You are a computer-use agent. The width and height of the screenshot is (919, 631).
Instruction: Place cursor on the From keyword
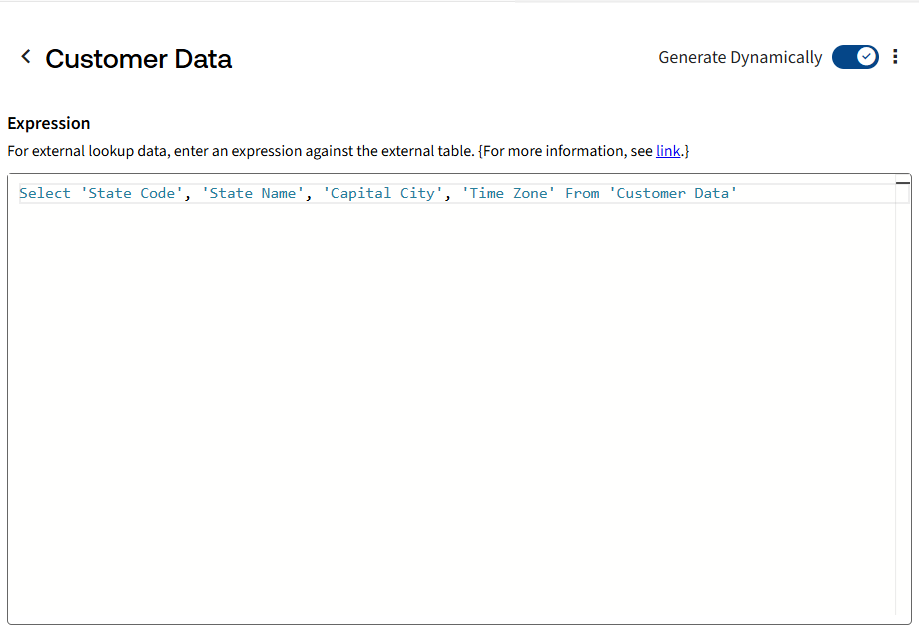tap(582, 193)
